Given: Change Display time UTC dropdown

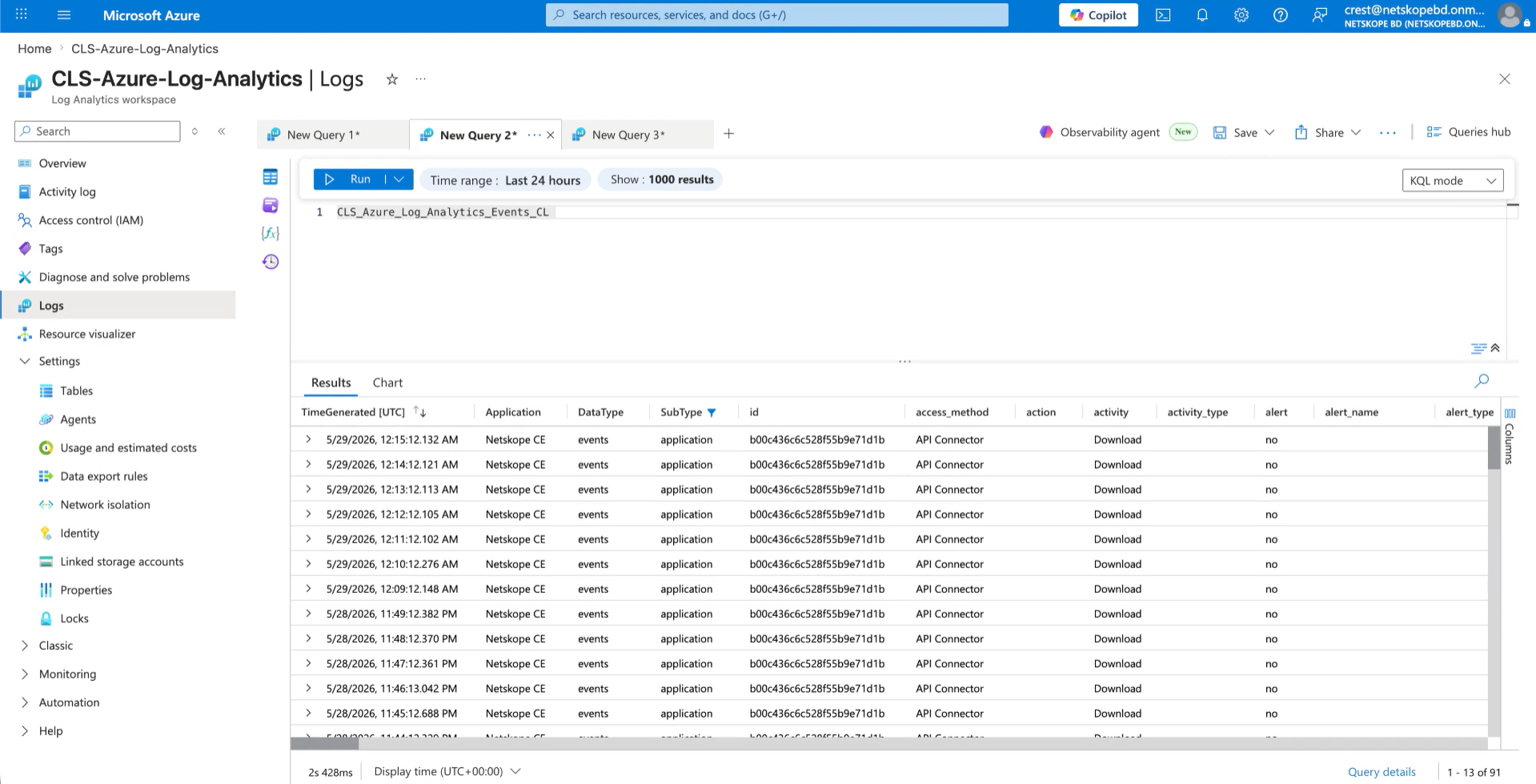Looking at the screenshot, I should tap(447, 771).
